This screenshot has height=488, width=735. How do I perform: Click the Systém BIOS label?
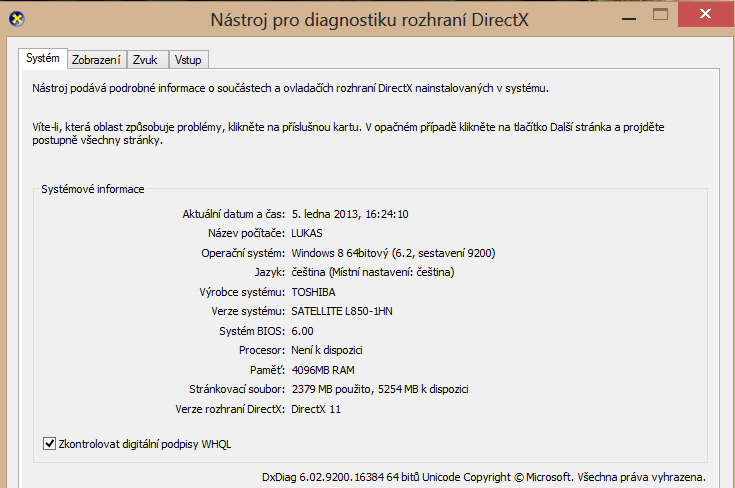tap(252, 331)
